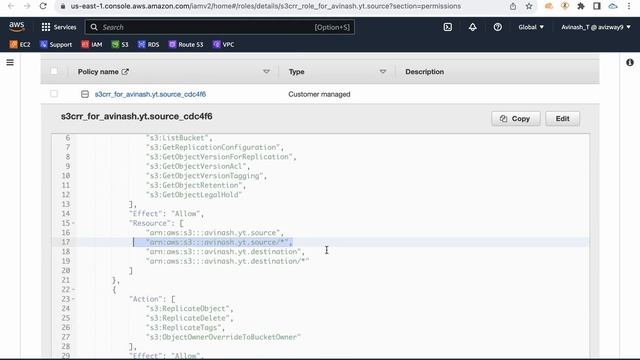This screenshot has height=360, width=640.
Task: Click the "Effect": "Allow" text on line 14
Action: [x=166, y=213]
